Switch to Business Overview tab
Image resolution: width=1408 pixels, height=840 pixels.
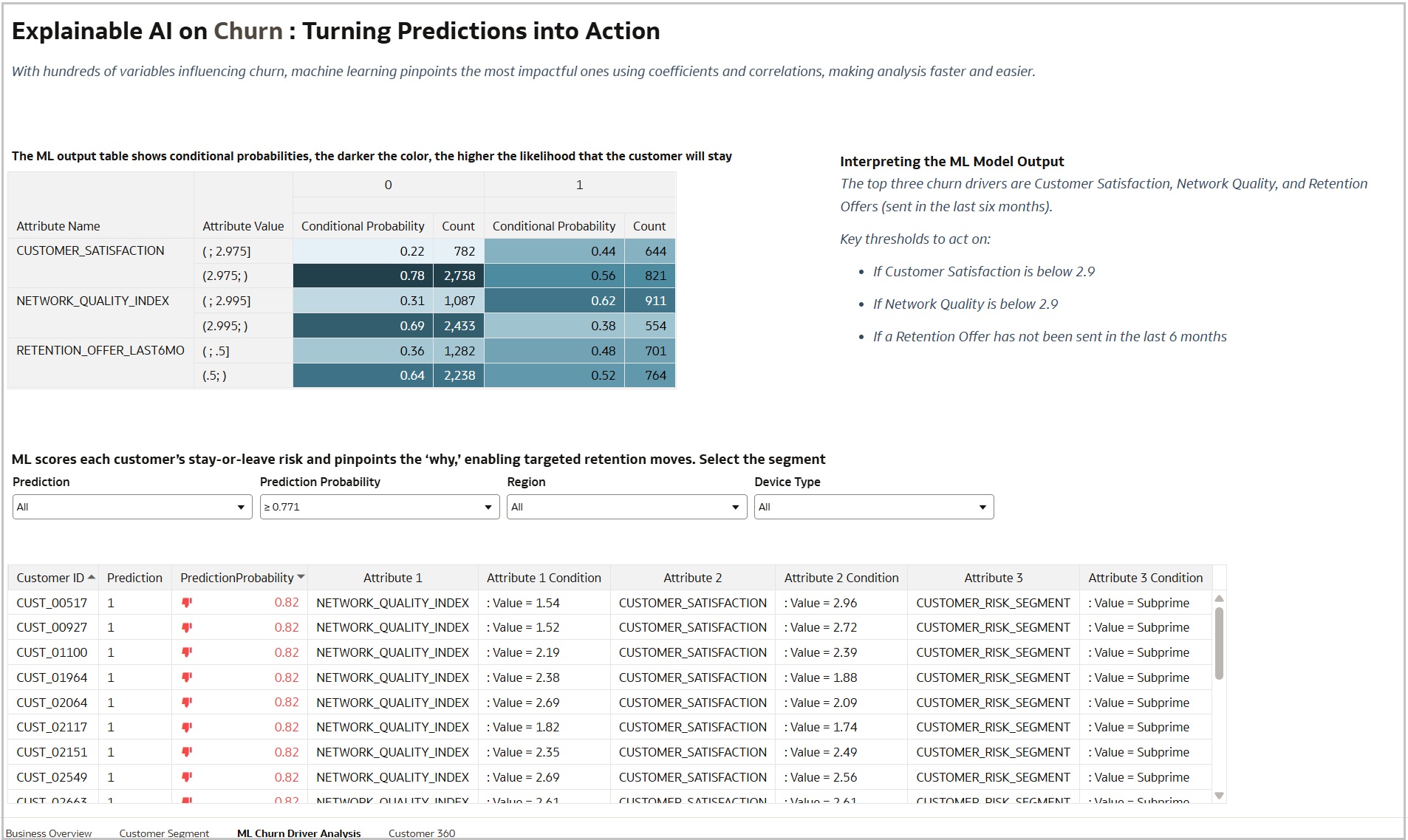[49, 833]
